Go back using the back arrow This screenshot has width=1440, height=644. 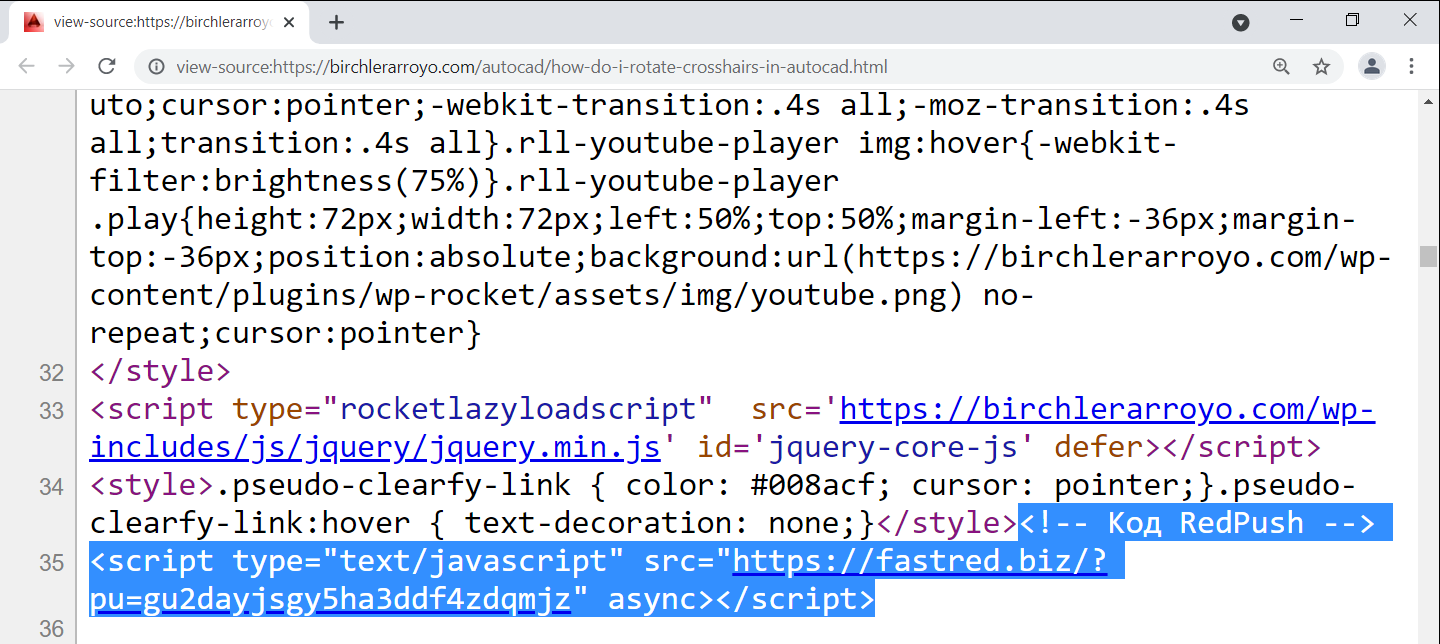click(27, 67)
